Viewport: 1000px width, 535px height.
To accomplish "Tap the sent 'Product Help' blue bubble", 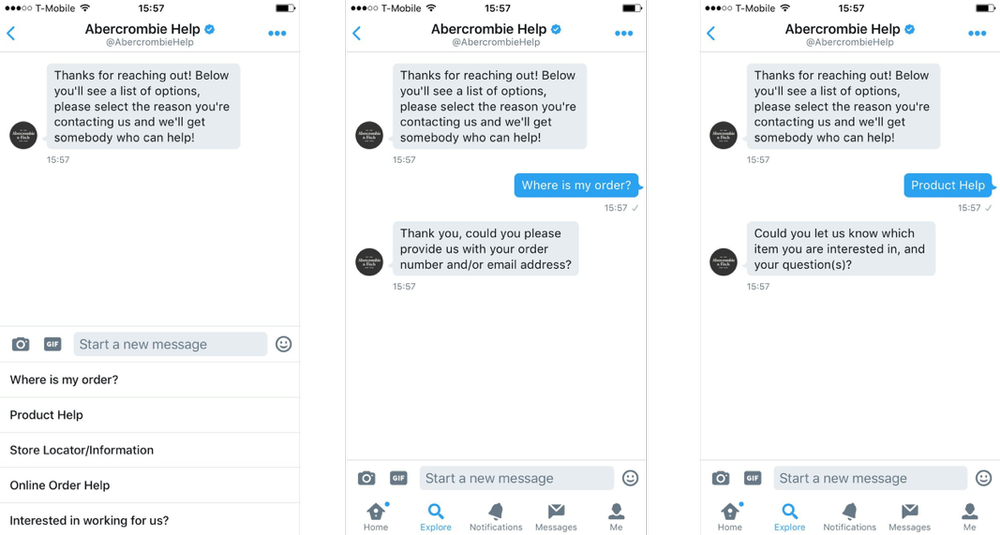I will 948,185.
